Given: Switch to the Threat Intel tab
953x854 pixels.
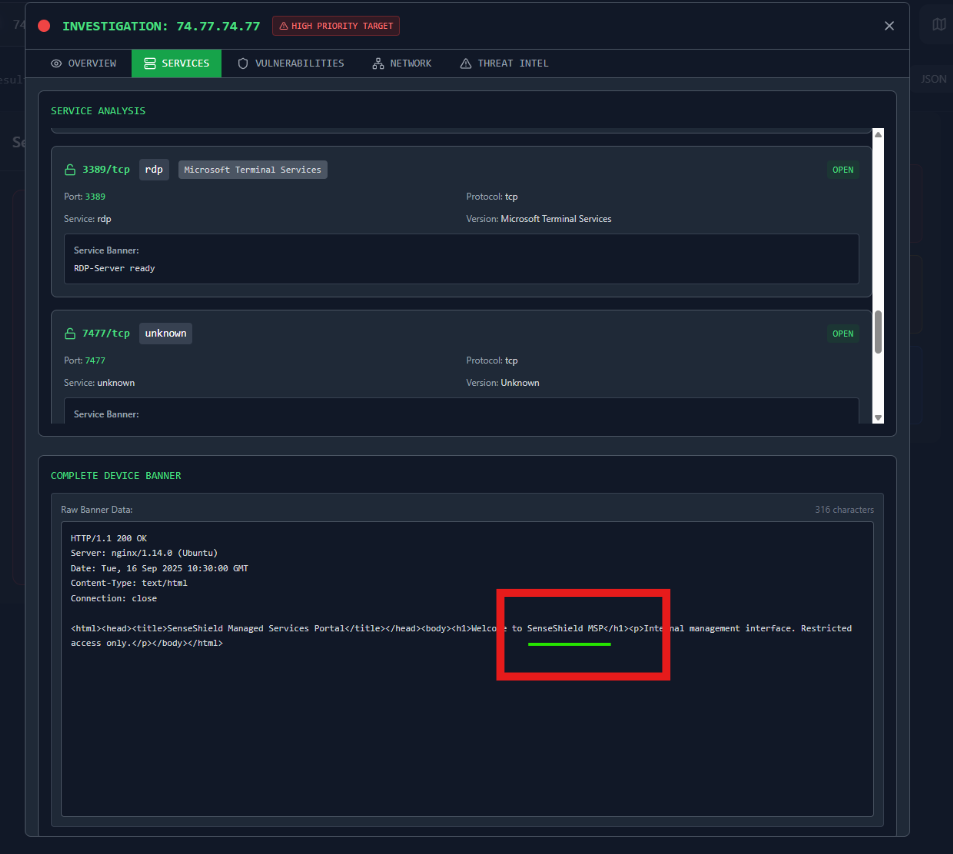Looking at the screenshot, I should [x=504, y=63].
